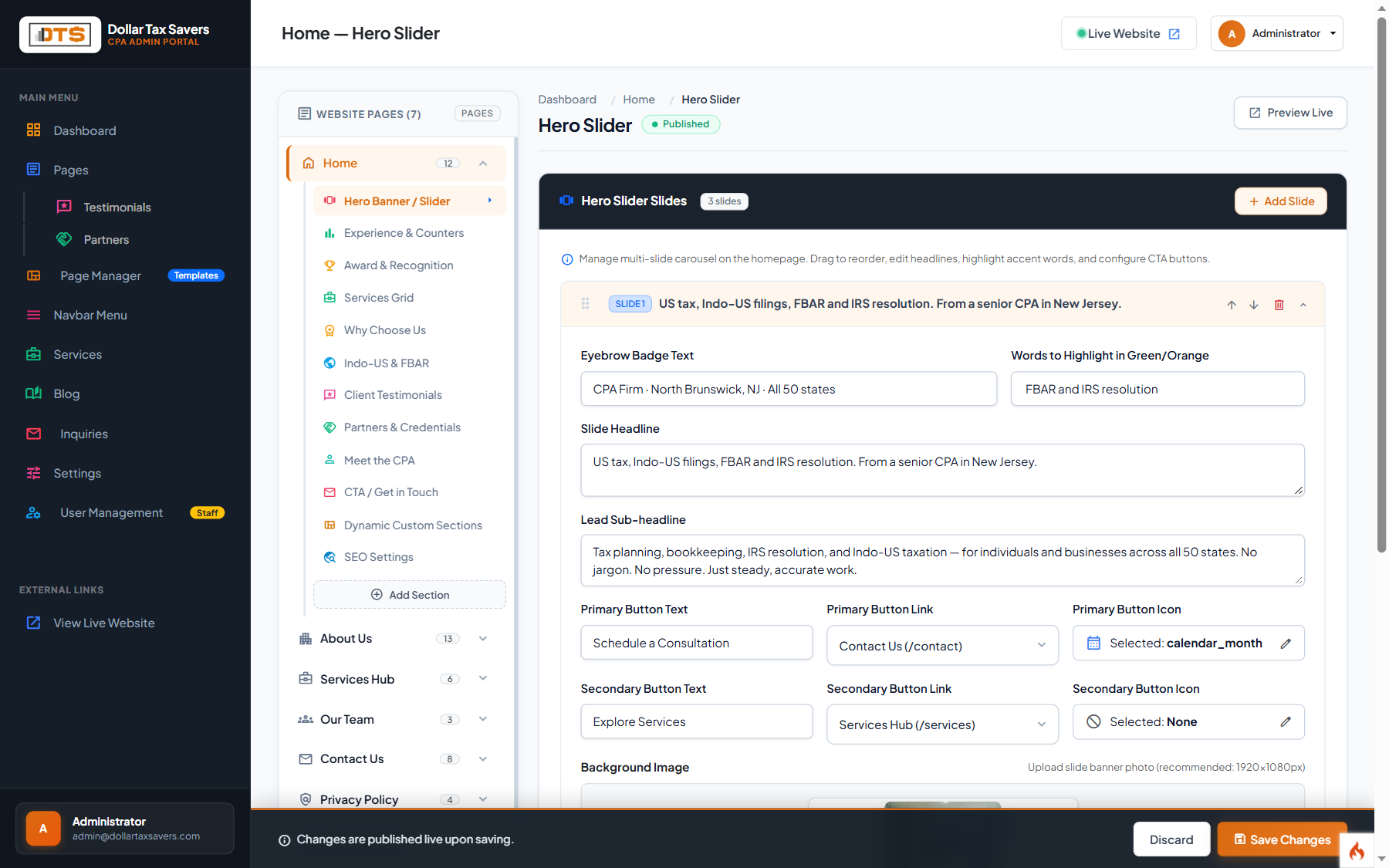Expand Contact Us group
Viewport: 1389px width, 868px height.
[x=483, y=759]
